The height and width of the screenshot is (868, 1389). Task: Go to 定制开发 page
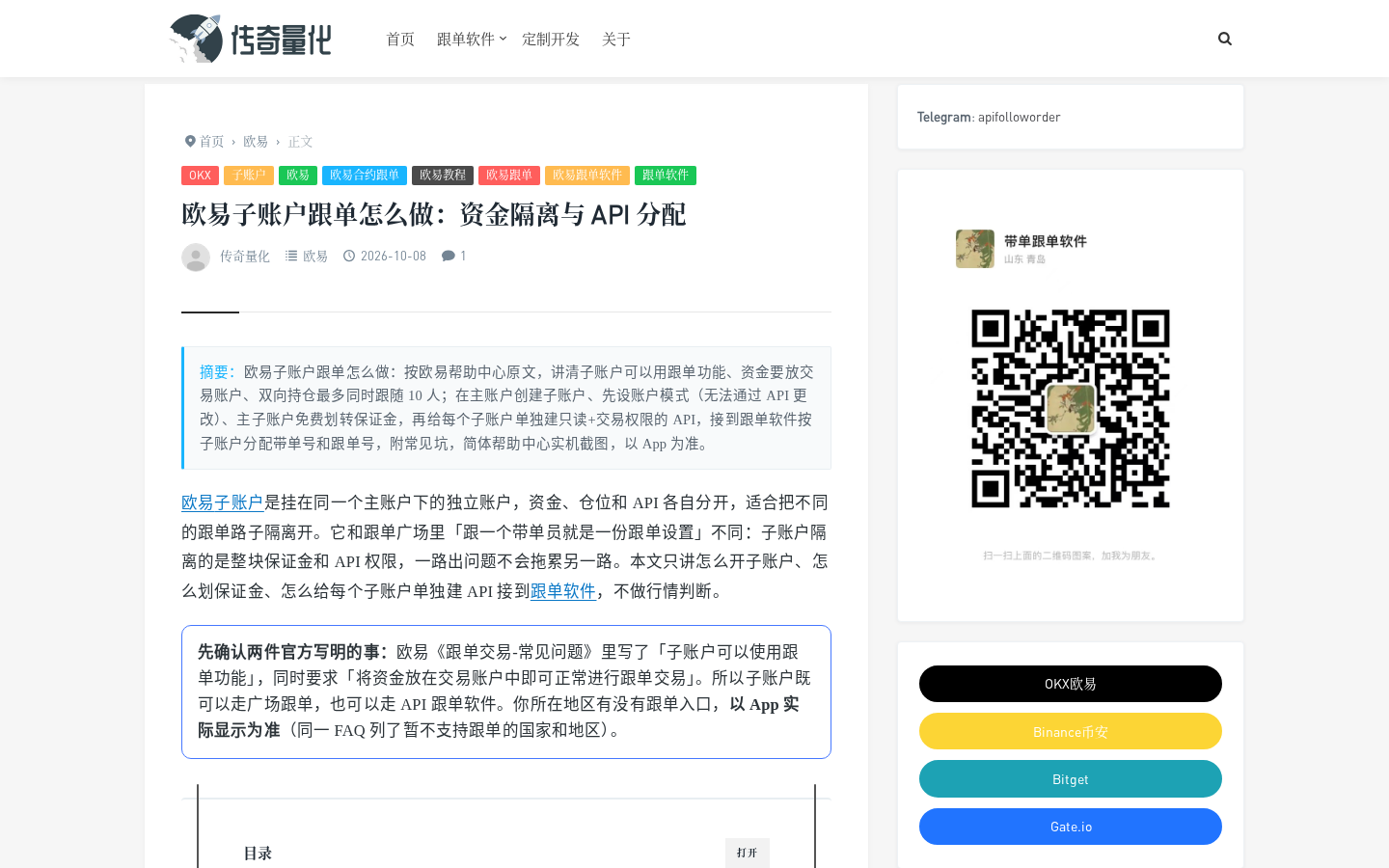click(551, 39)
